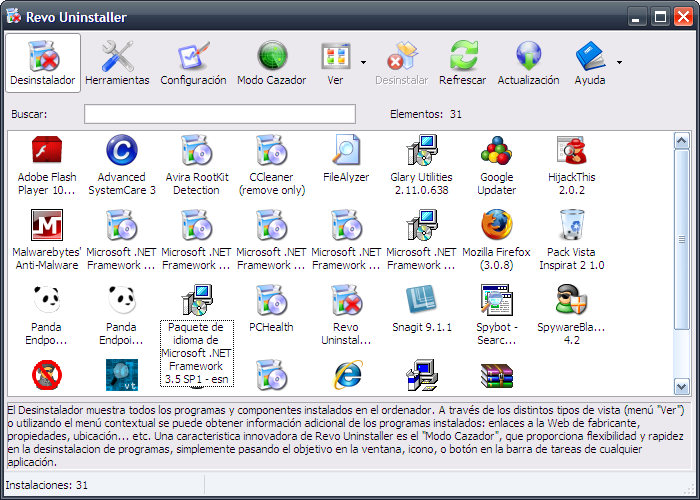
Task: Select the PCHealth program entry
Action: (x=271, y=308)
